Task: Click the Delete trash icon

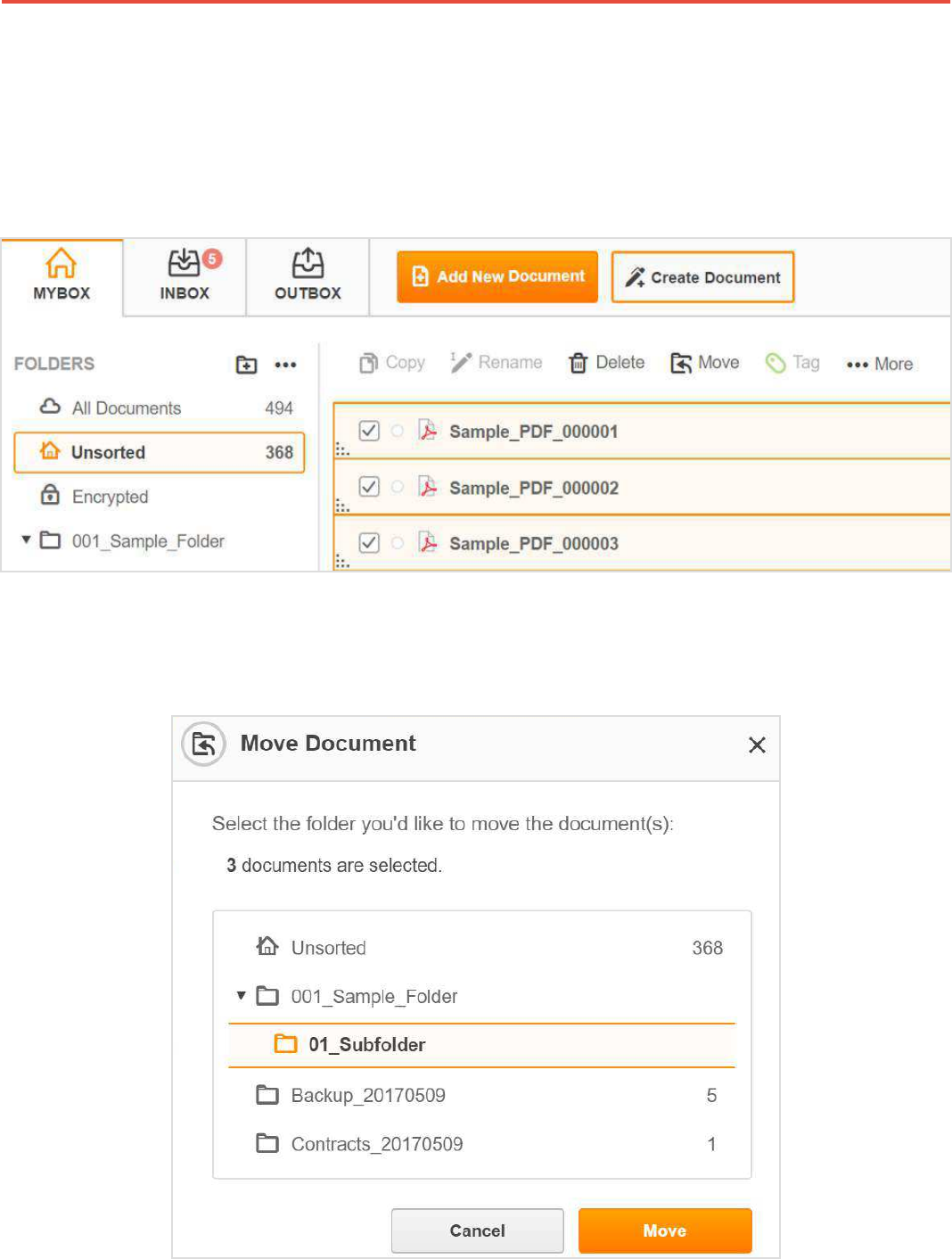Action: (x=579, y=363)
